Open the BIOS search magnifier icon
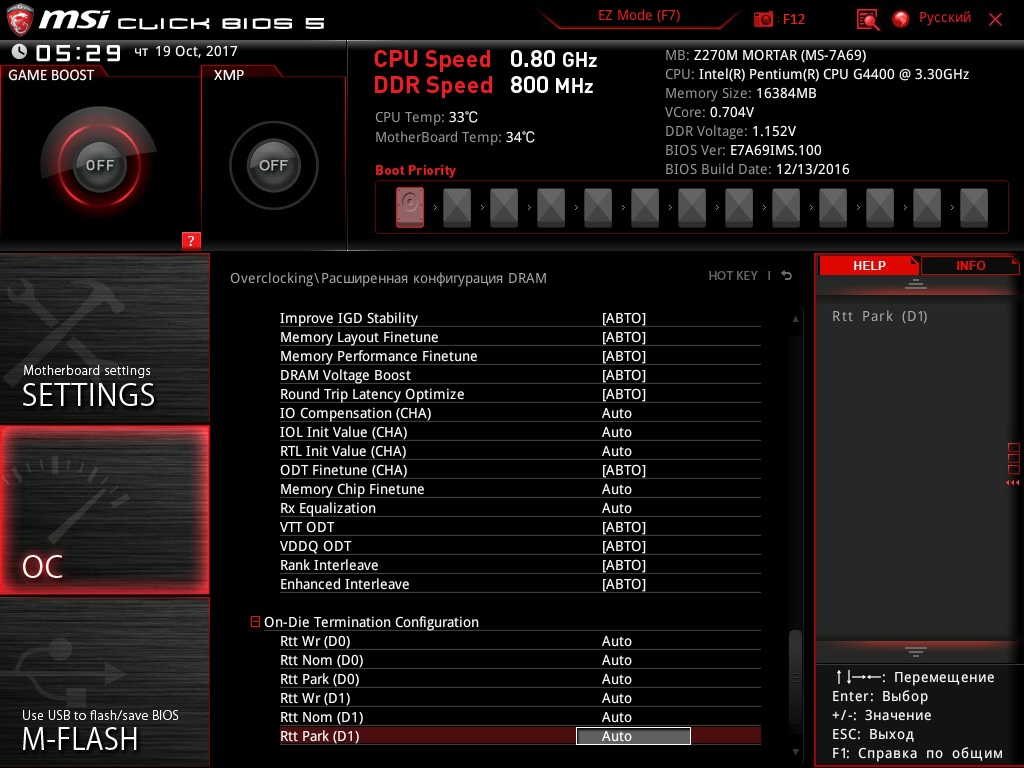 click(x=867, y=20)
